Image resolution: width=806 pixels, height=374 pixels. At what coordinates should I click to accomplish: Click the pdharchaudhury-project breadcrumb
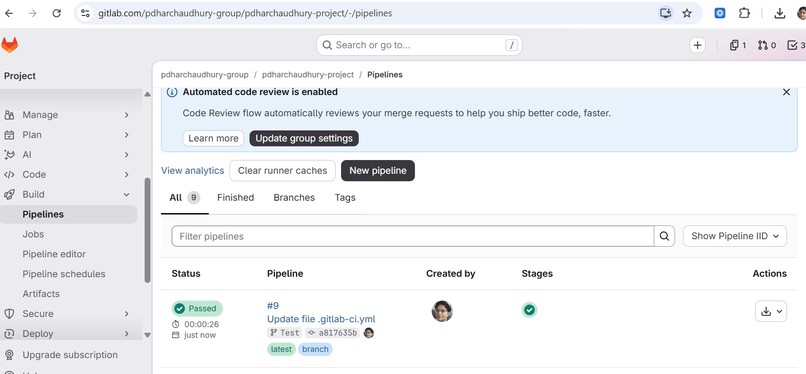[308, 75]
